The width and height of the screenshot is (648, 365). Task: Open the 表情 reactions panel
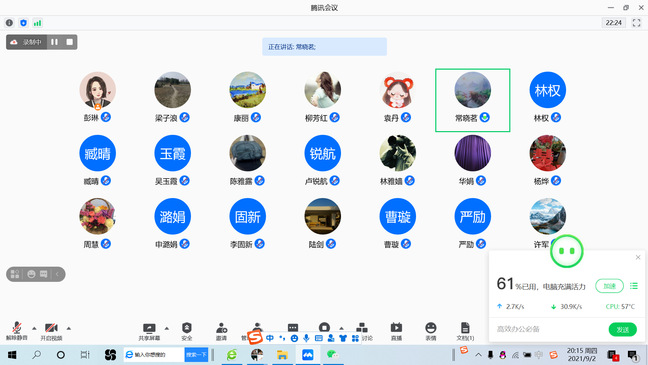point(431,331)
